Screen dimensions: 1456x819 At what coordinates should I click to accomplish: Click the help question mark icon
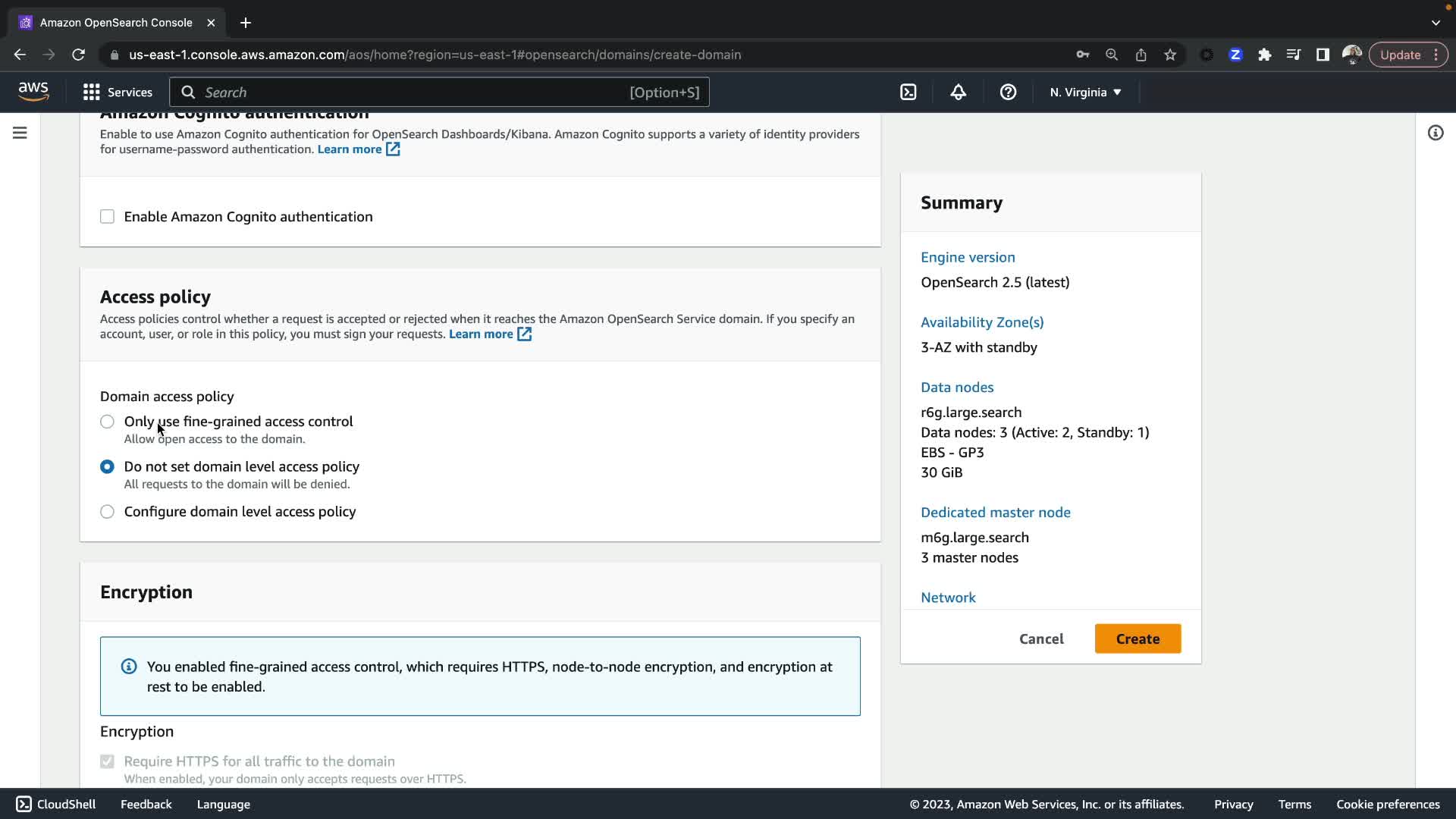(1008, 93)
